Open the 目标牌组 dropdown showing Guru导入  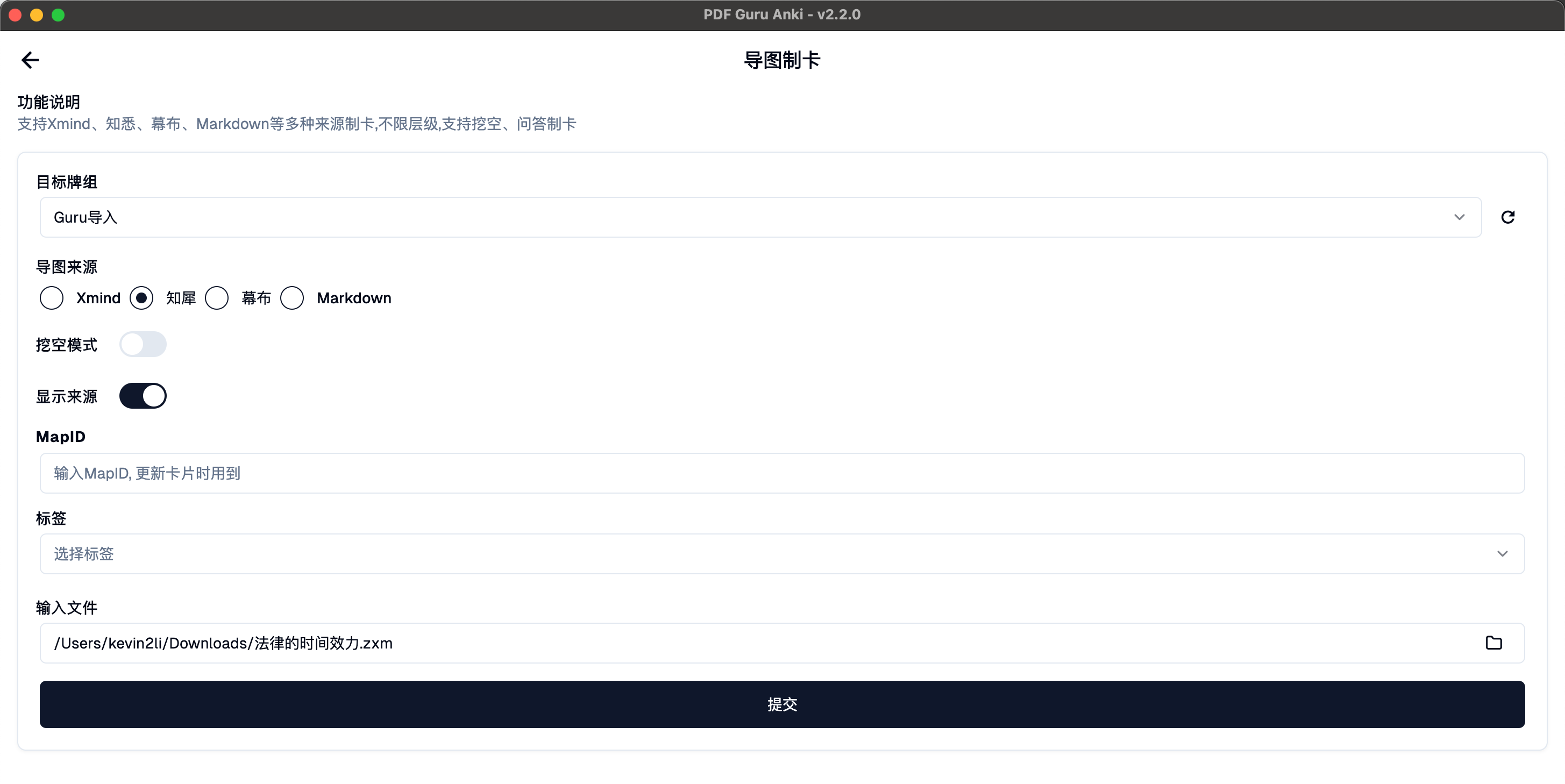tap(760, 217)
